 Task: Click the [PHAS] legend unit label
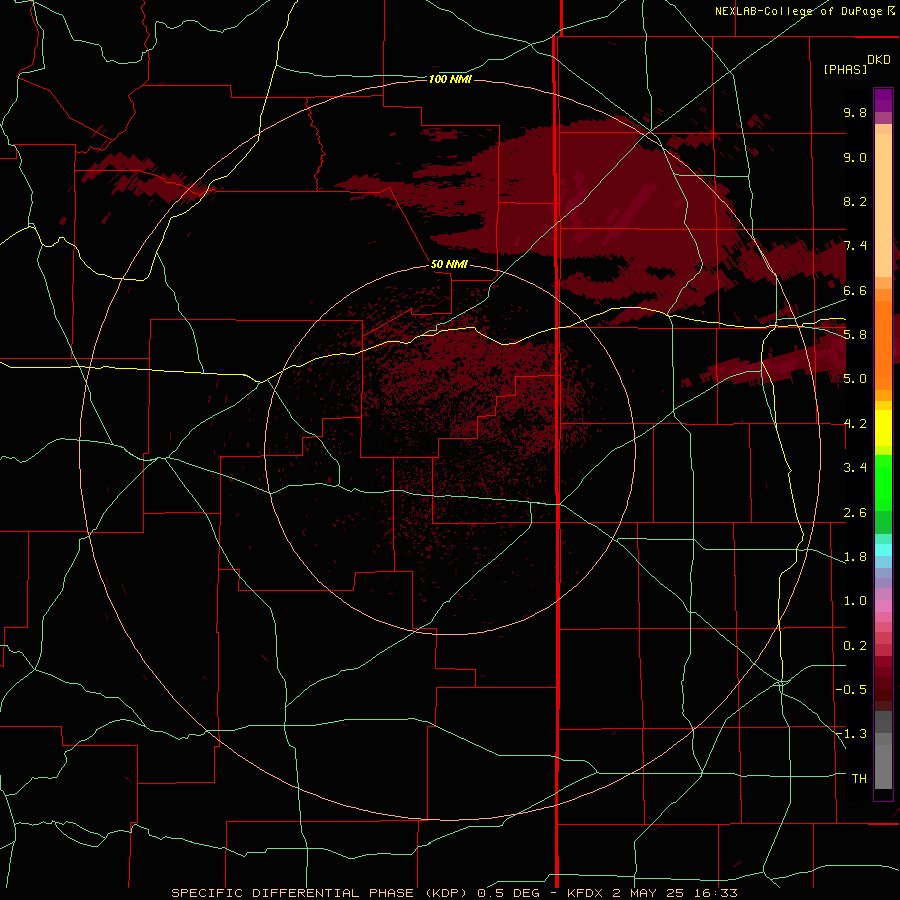pos(845,69)
